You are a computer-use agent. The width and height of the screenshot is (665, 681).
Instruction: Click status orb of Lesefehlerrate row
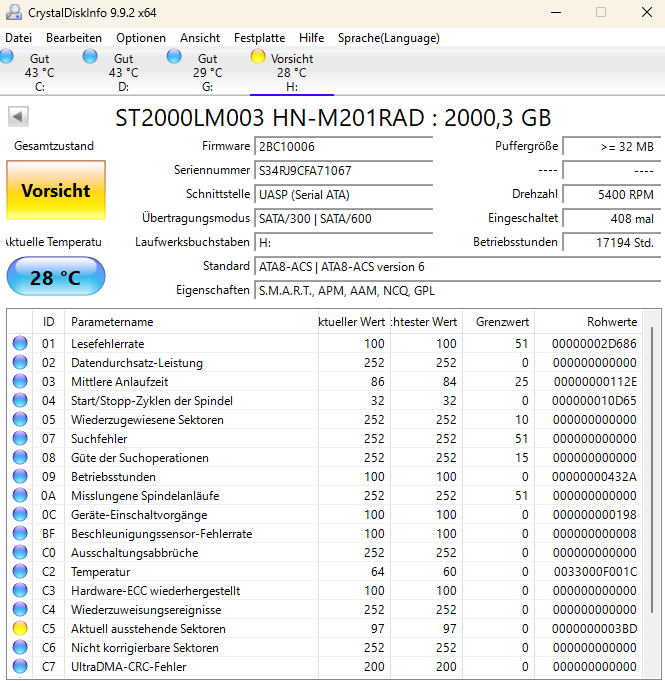click(x=20, y=343)
